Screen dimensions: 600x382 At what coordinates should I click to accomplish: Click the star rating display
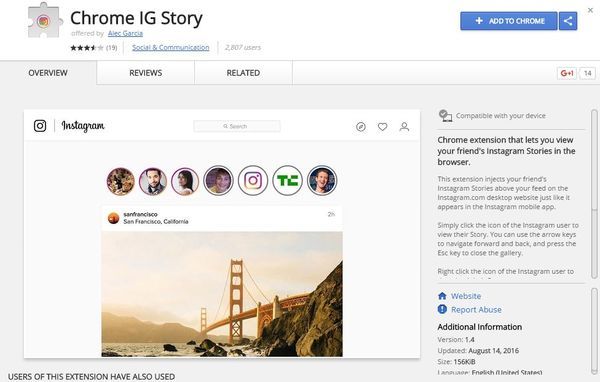[87, 48]
